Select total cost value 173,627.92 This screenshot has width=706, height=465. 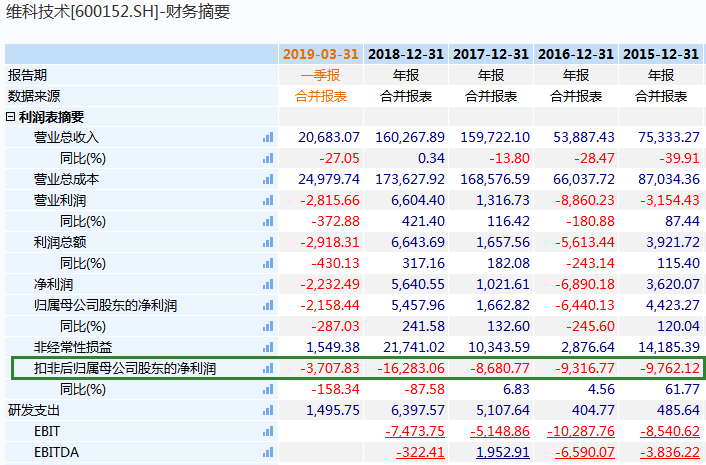tap(410, 179)
